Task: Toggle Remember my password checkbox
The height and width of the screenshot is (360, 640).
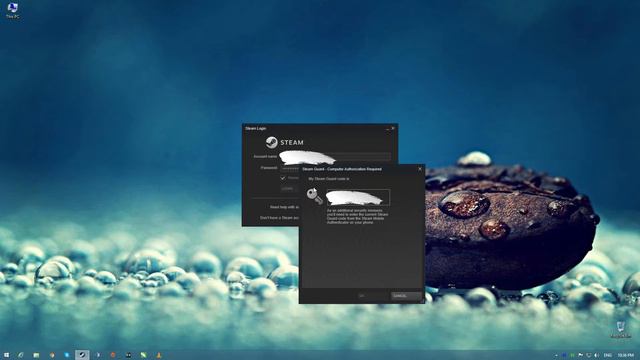Action: pyautogui.click(x=282, y=178)
